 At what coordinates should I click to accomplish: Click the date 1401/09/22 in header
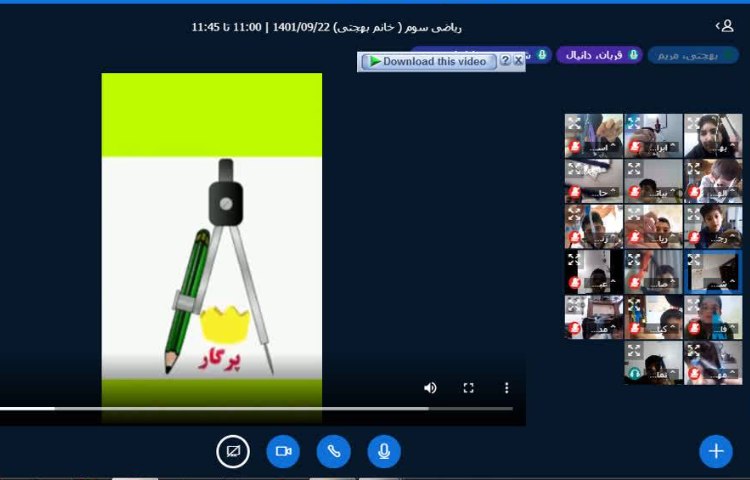tap(301, 27)
